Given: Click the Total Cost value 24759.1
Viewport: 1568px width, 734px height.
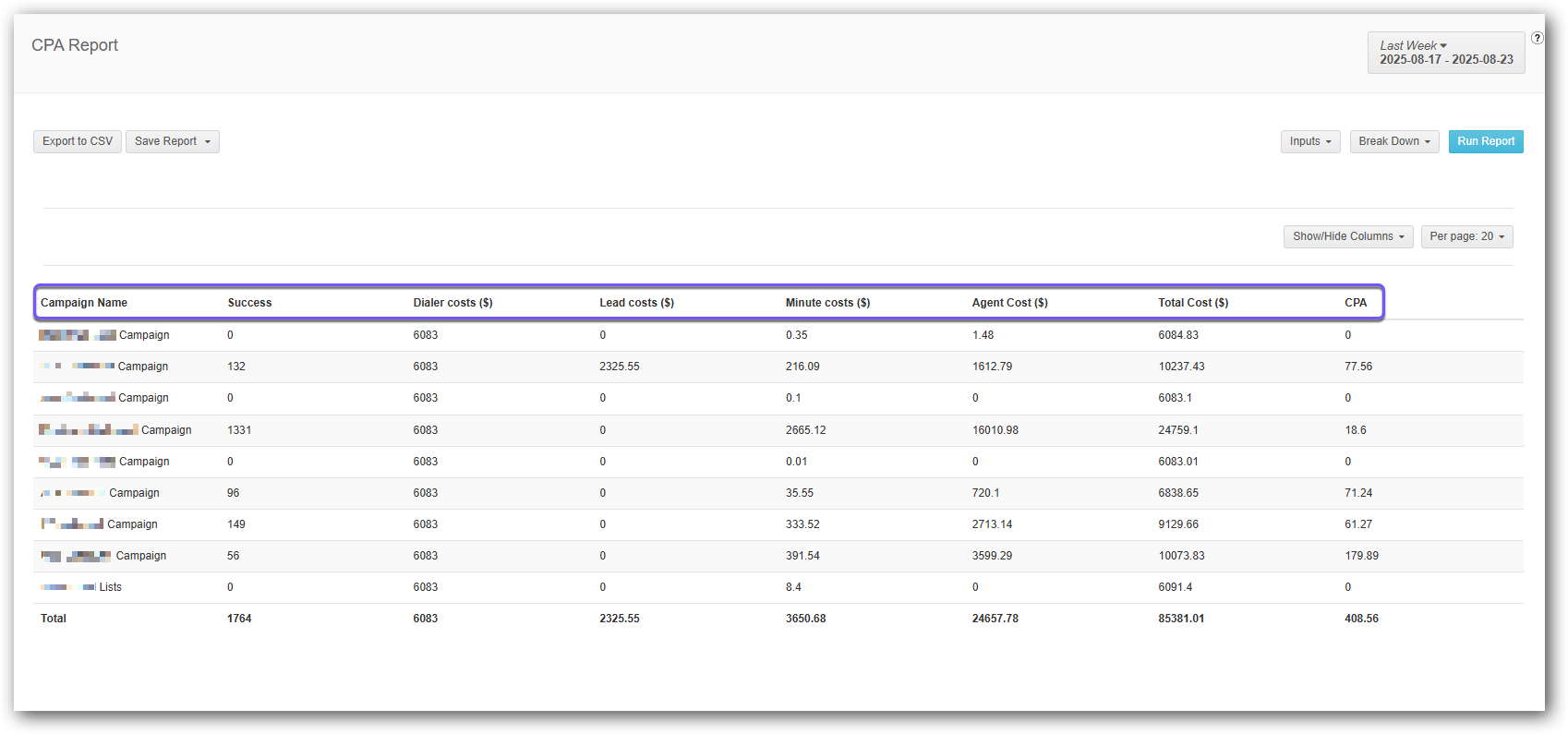Looking at the screenshot, I should (x=1178, y=430).
